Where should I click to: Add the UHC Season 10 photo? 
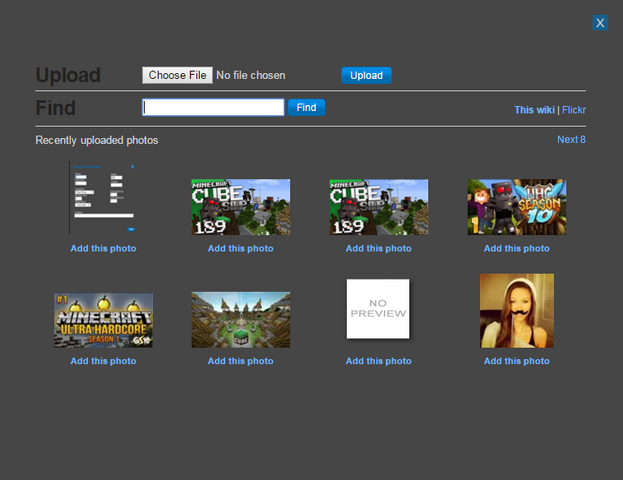pos(517,248)
